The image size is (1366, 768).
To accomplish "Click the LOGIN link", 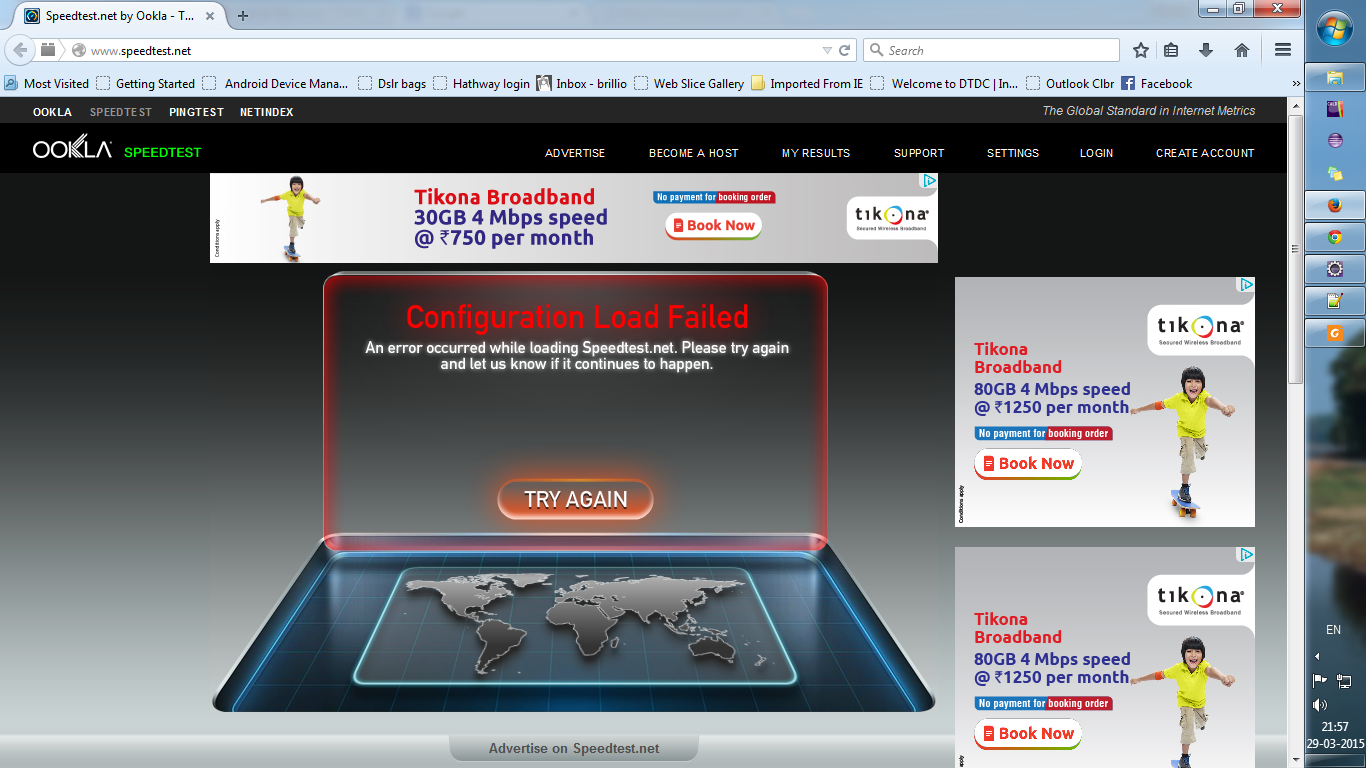I will 1097,153.
